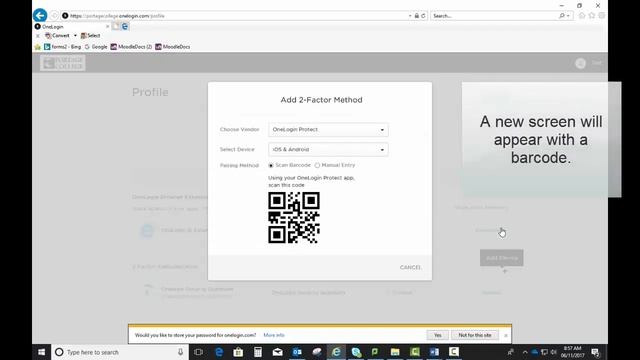This screenshot has width=640, height=360.
Task: Click the volume icon in system tray
Action: tap(554, 352)
